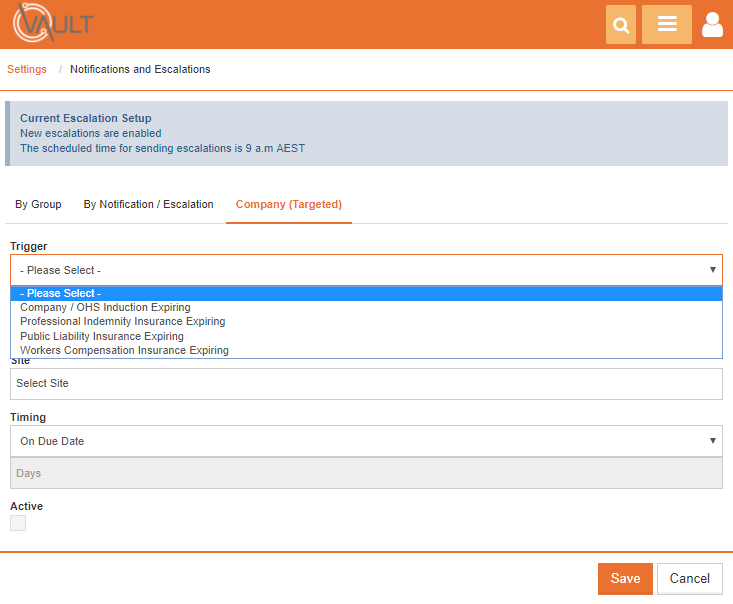Click the Cancel button
Image resolution: width=733 pixels, height=604 pixels.
690,578
